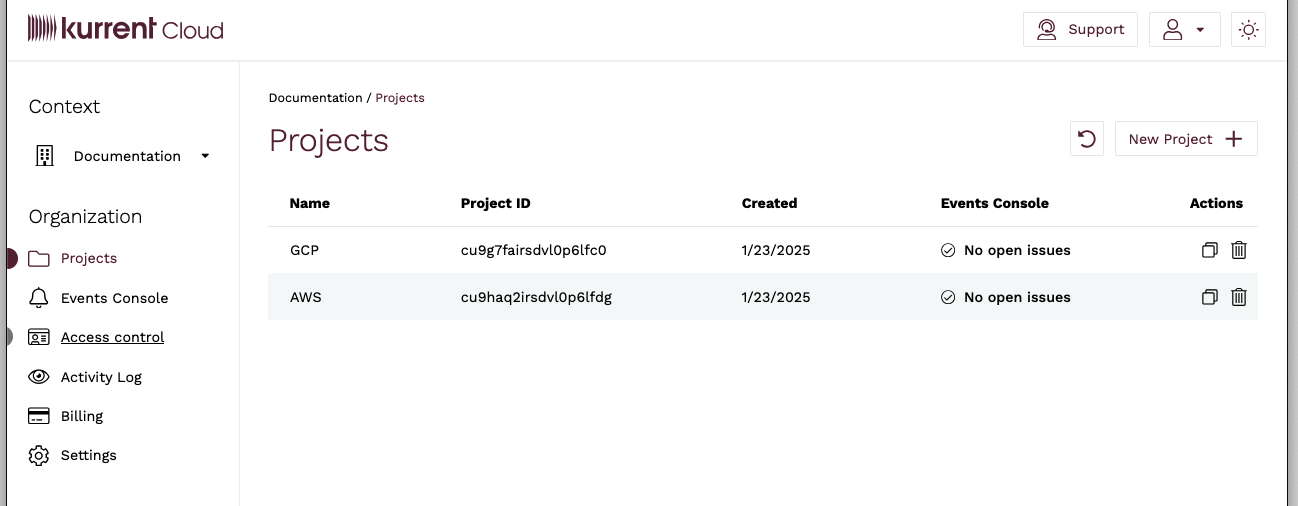Open the user account dropdown
This screenshot has height=506, width=1298.
tap(1184, 30)
